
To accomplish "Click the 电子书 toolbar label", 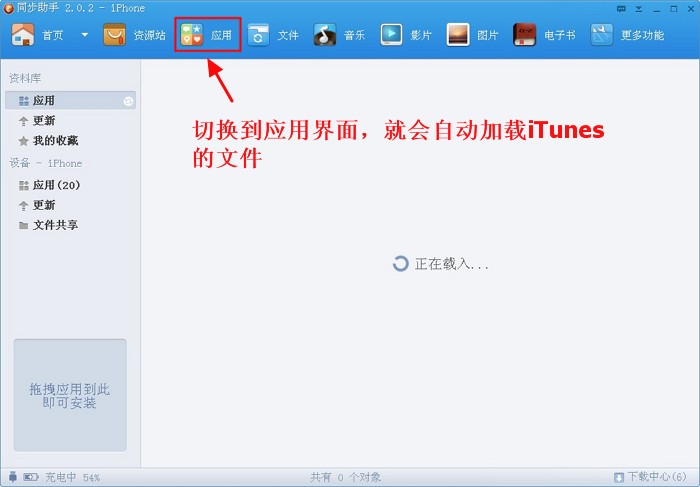I will 559,35.
